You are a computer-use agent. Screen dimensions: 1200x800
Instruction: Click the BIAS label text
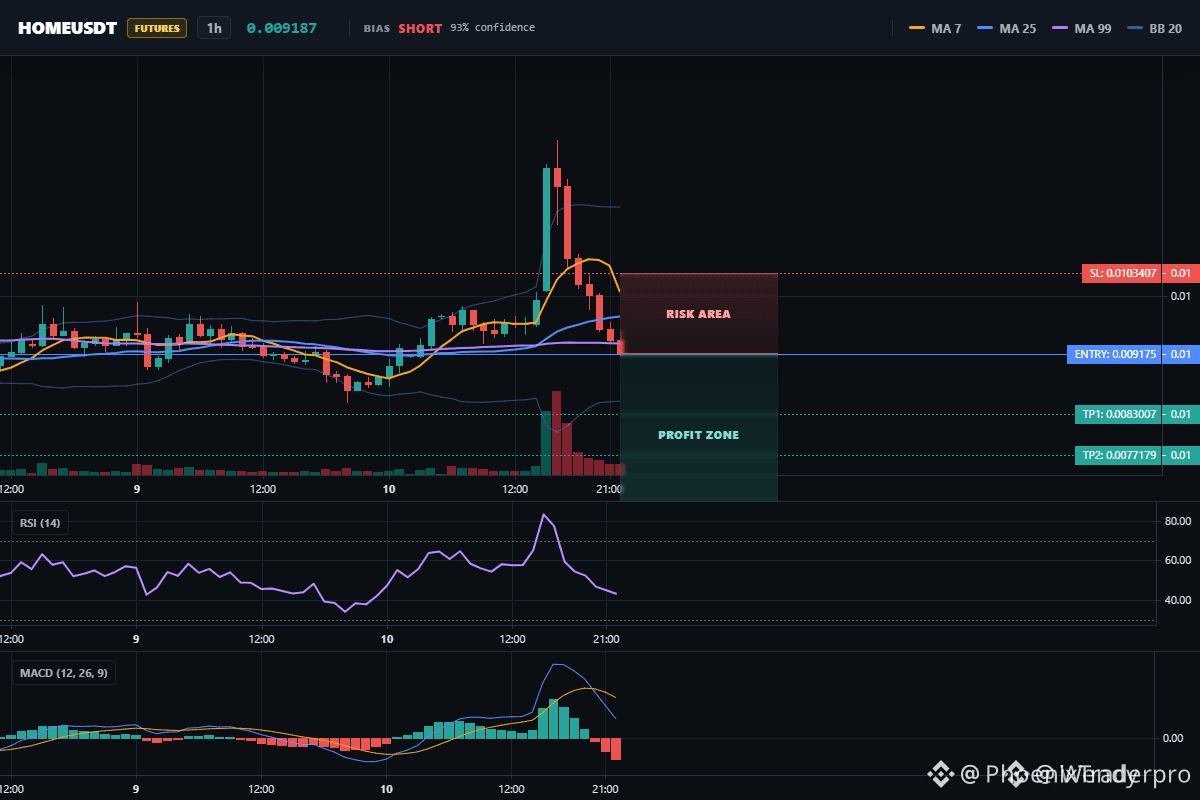click(x=376, y=28)
